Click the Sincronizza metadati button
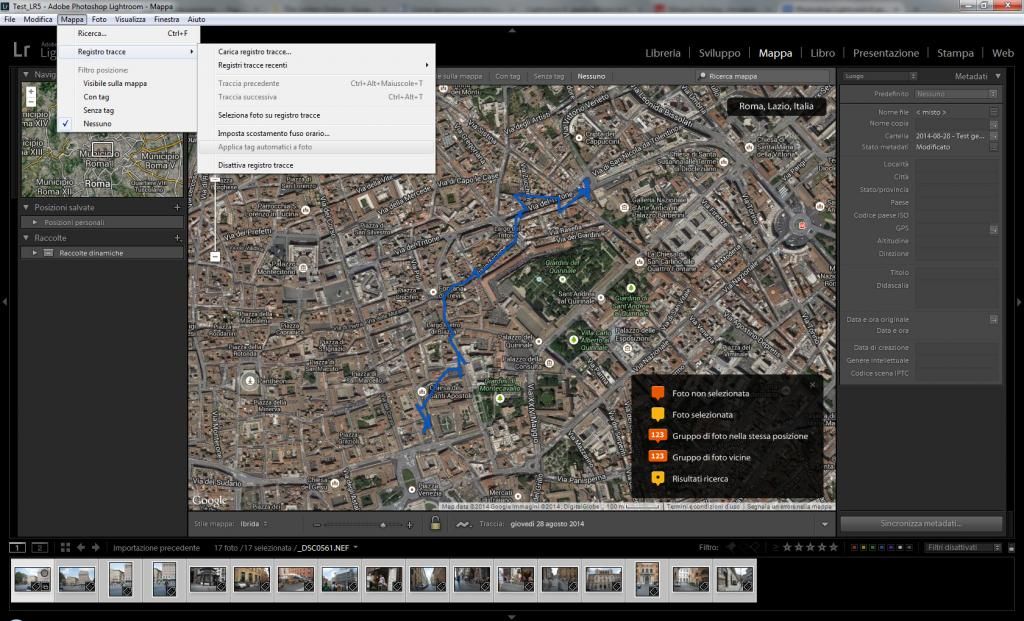 [x=921, y=523]
